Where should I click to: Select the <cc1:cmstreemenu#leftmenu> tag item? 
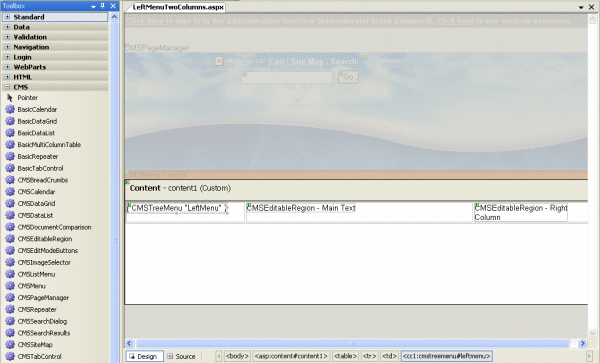[x=447, y=356]
